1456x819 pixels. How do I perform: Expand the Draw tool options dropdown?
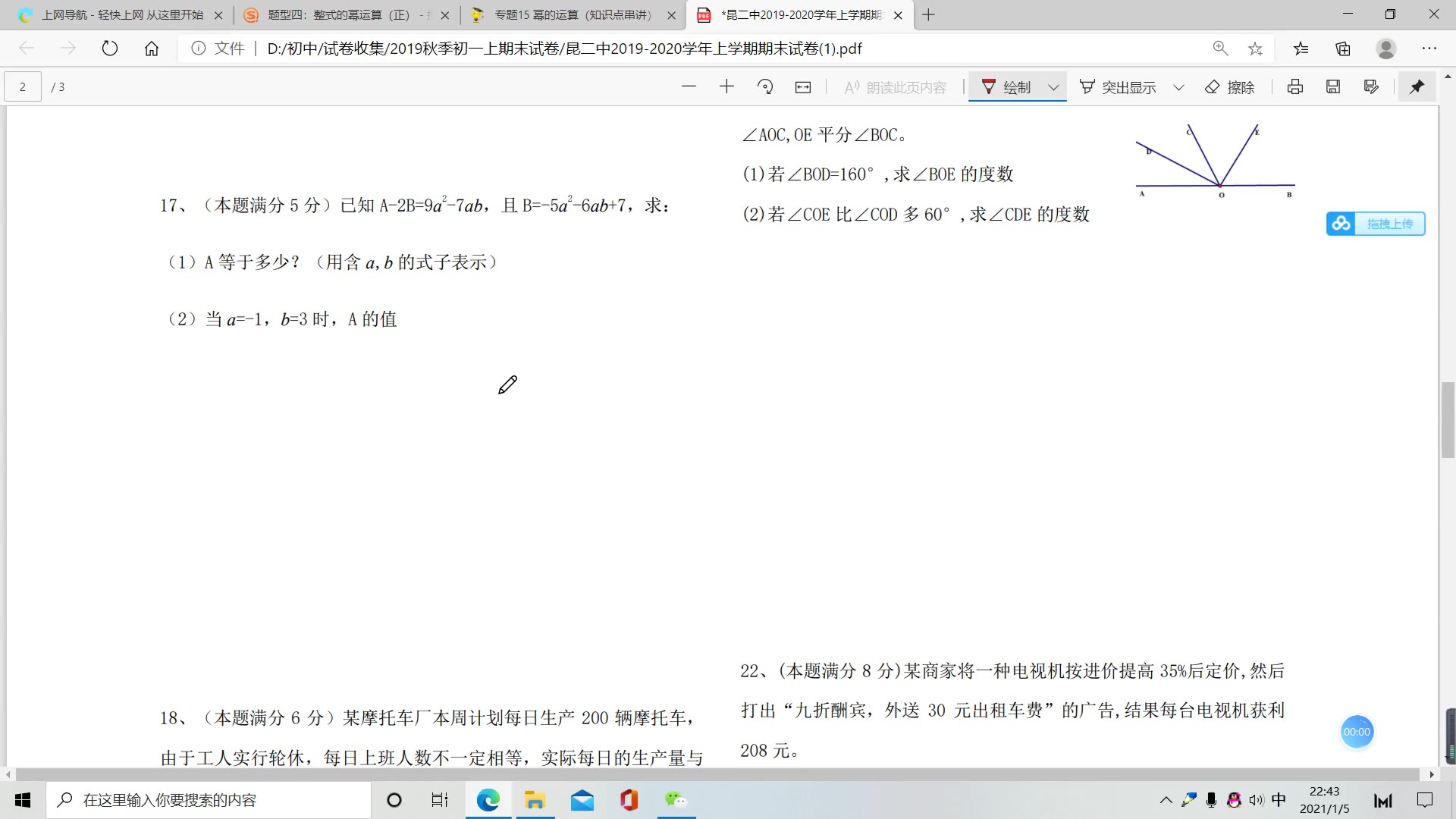(1053, 87)
